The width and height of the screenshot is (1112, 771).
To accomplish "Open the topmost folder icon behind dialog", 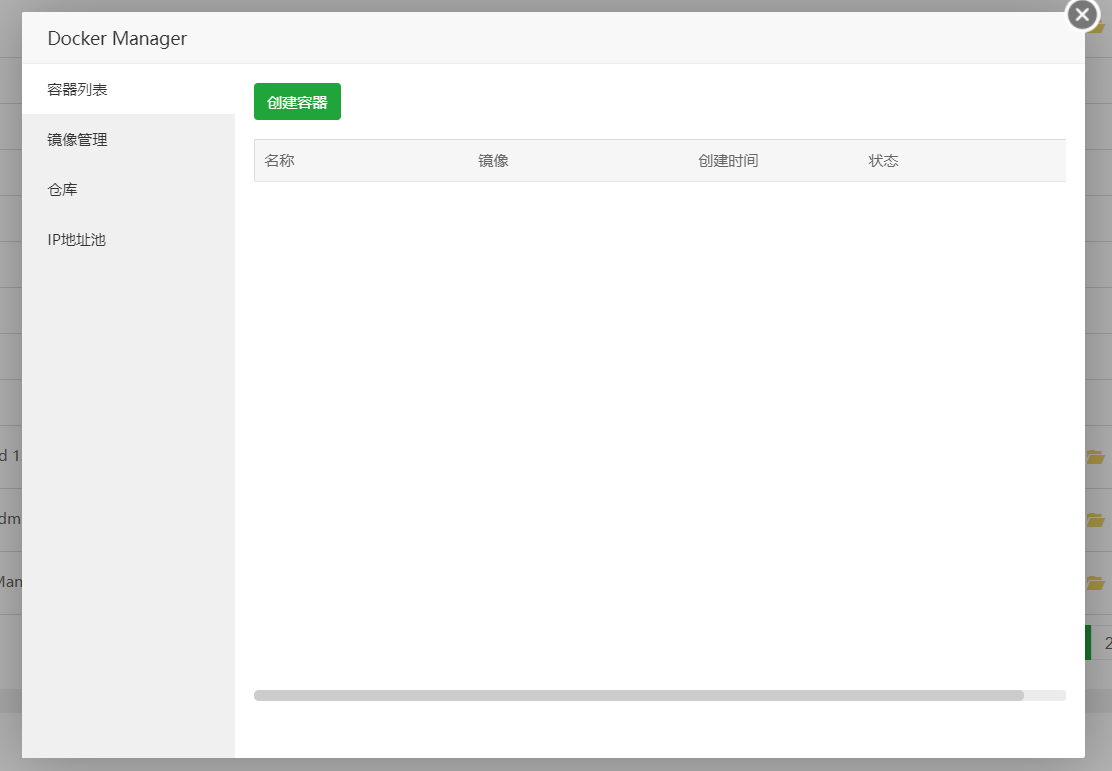I will click(1095, 456).
